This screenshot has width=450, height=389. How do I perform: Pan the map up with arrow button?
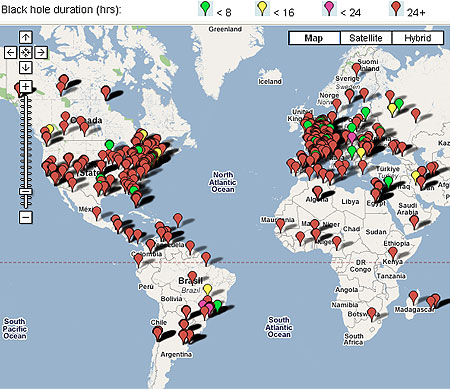click(x=26, y=37)
